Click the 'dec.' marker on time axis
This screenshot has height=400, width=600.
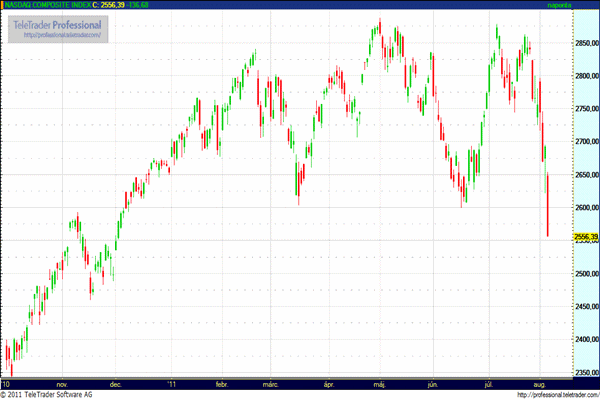point(115,383)
